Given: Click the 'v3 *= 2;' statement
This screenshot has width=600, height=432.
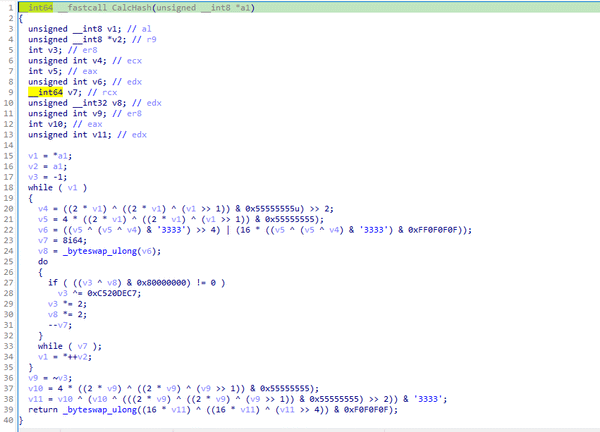Looking at the screenshot, I should pos(67,304).
